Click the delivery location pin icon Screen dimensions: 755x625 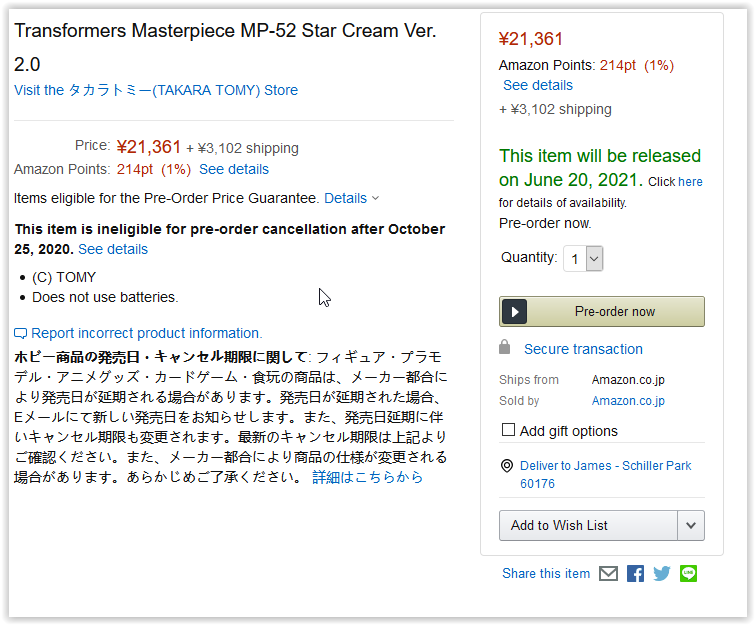click(507, 466)
